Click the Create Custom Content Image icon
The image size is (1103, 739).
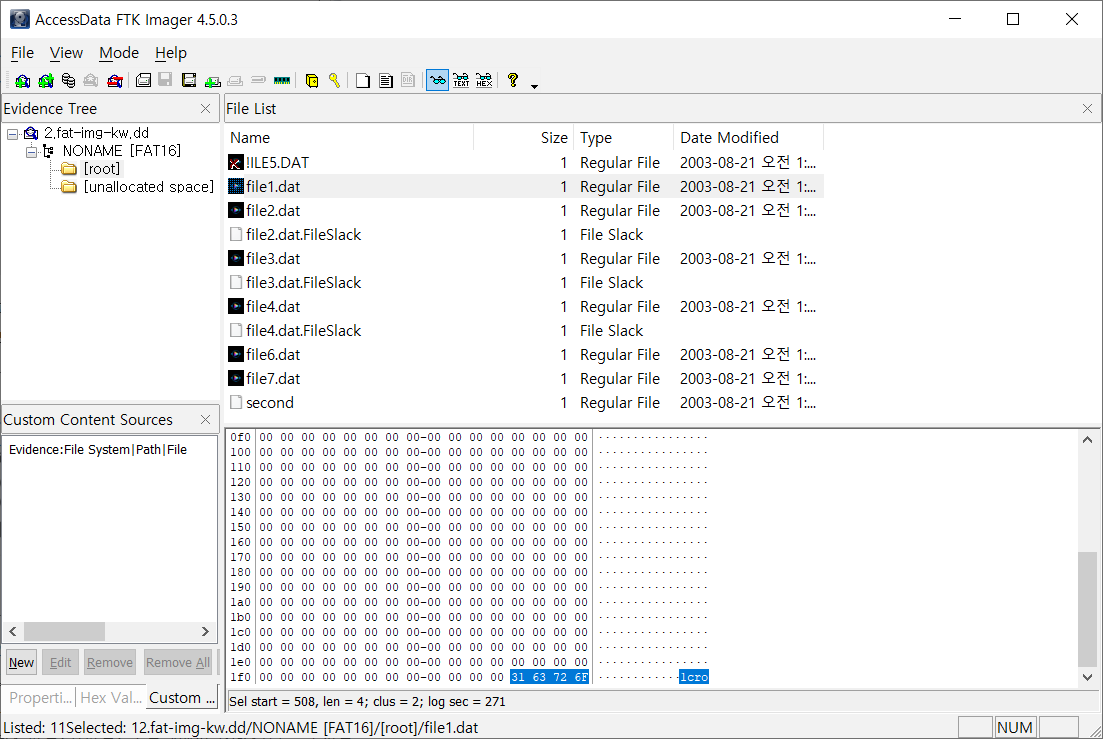coord(235,81)
